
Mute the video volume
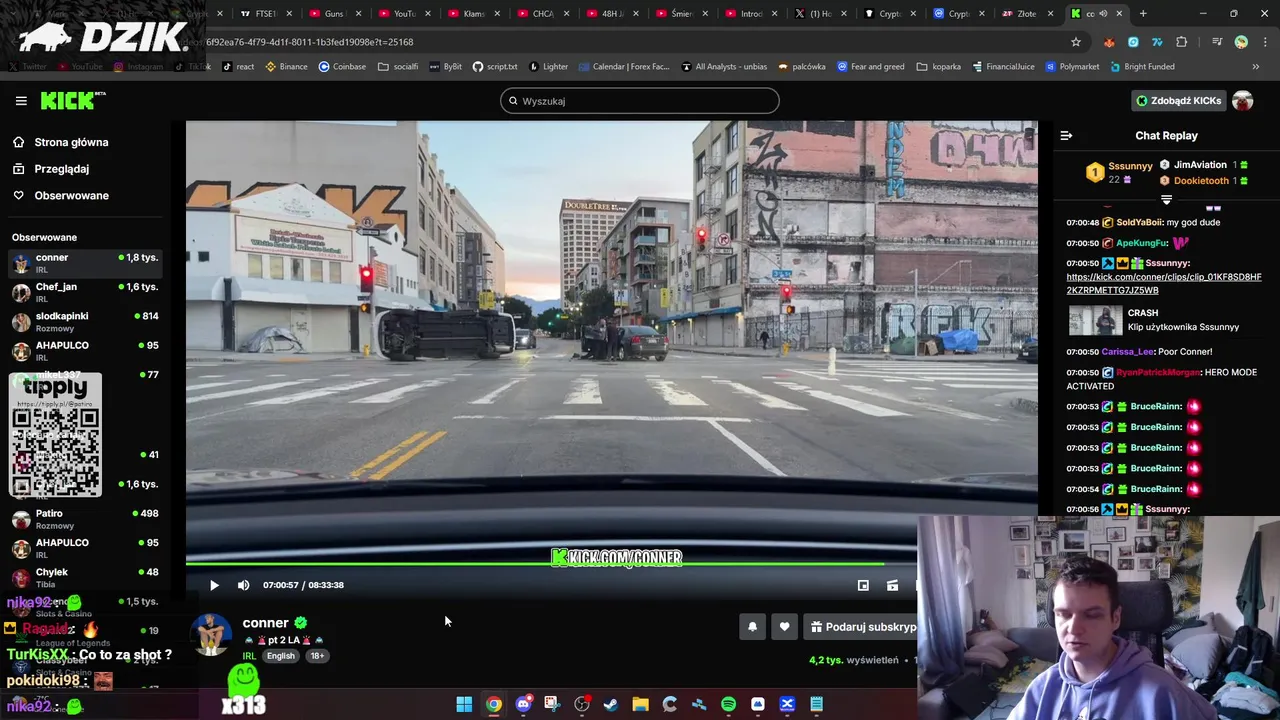click(243, 585)
